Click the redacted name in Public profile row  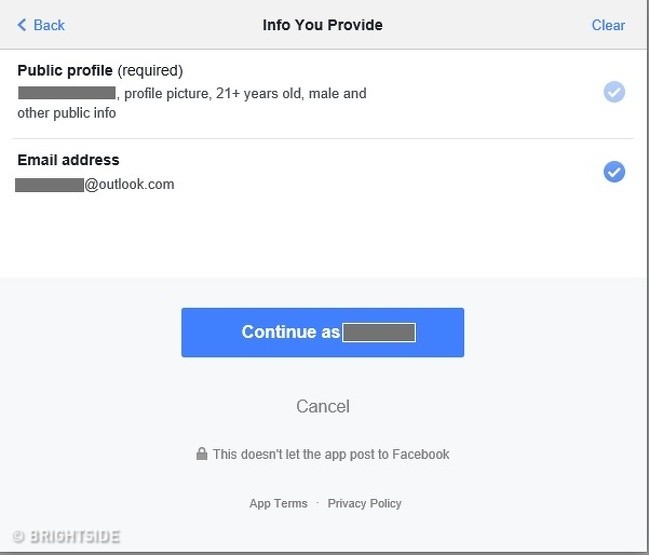click(x=66, y=93)
